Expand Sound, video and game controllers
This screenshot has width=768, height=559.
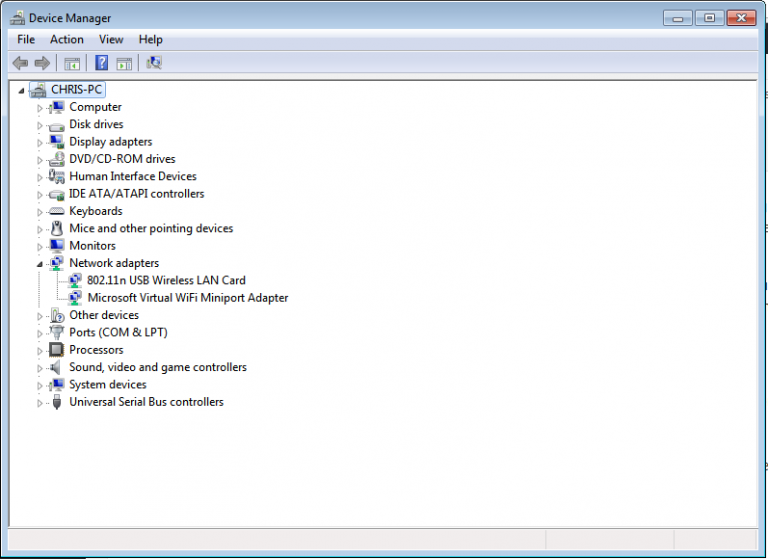click(x=40, y=368)
